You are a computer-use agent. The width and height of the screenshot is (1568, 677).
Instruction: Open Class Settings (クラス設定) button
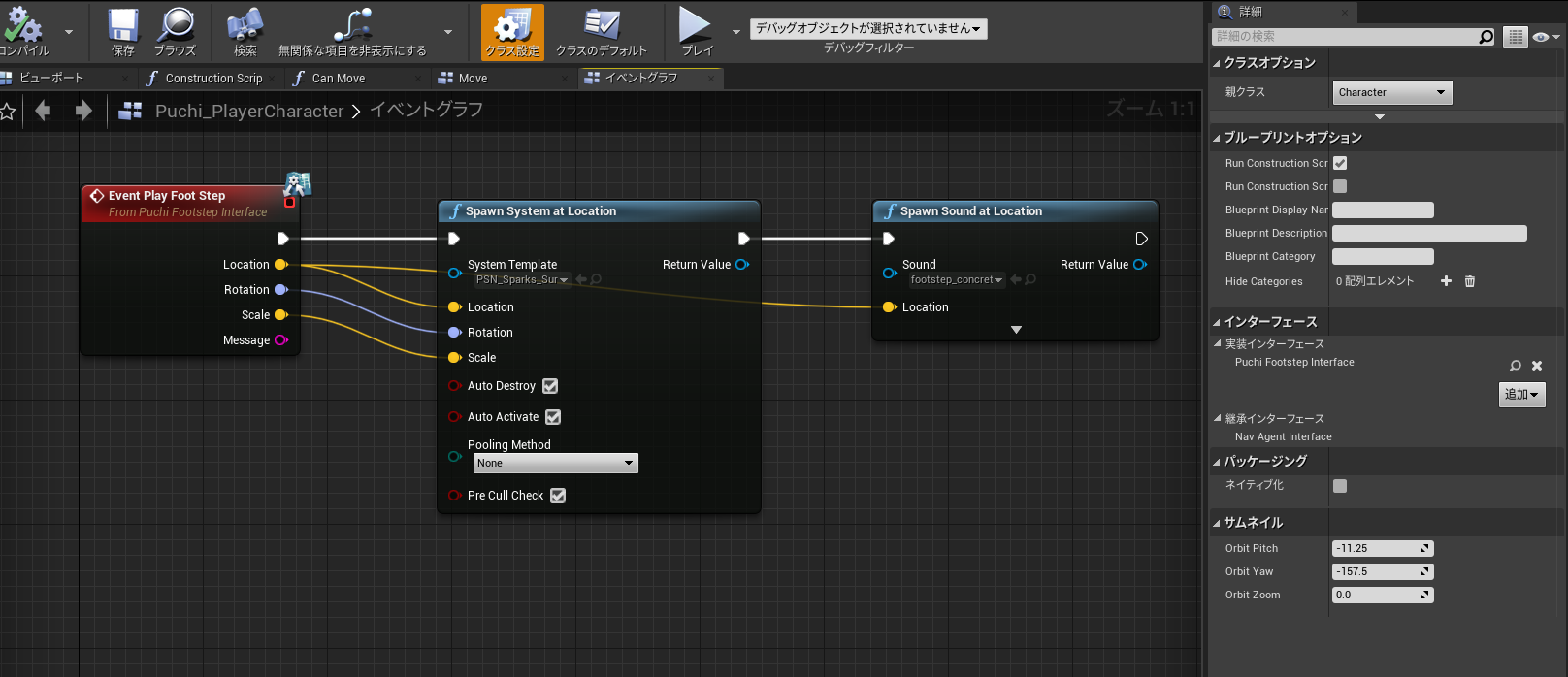(x=512, y=31)
